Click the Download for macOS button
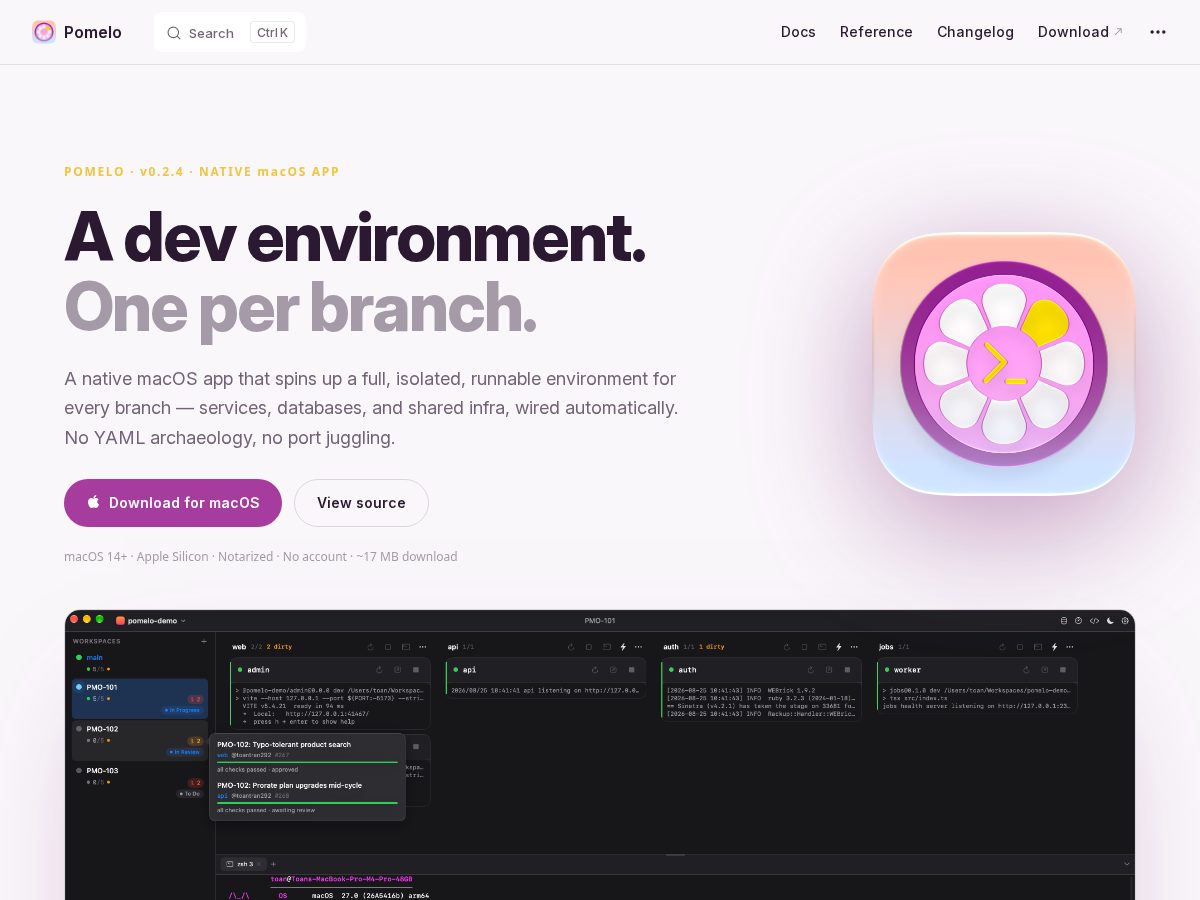1200x900 pixels. coord(173,503)
